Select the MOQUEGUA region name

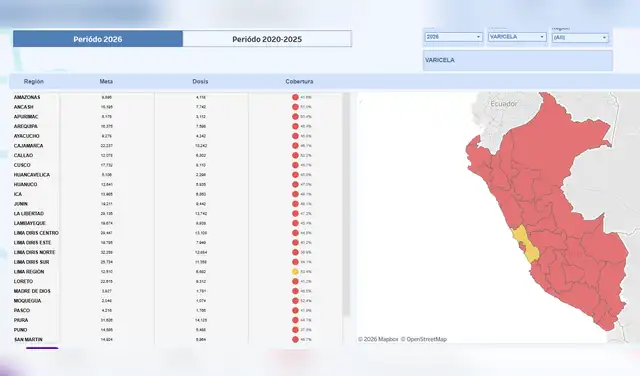pyautogui.click(x=27, y=301)
